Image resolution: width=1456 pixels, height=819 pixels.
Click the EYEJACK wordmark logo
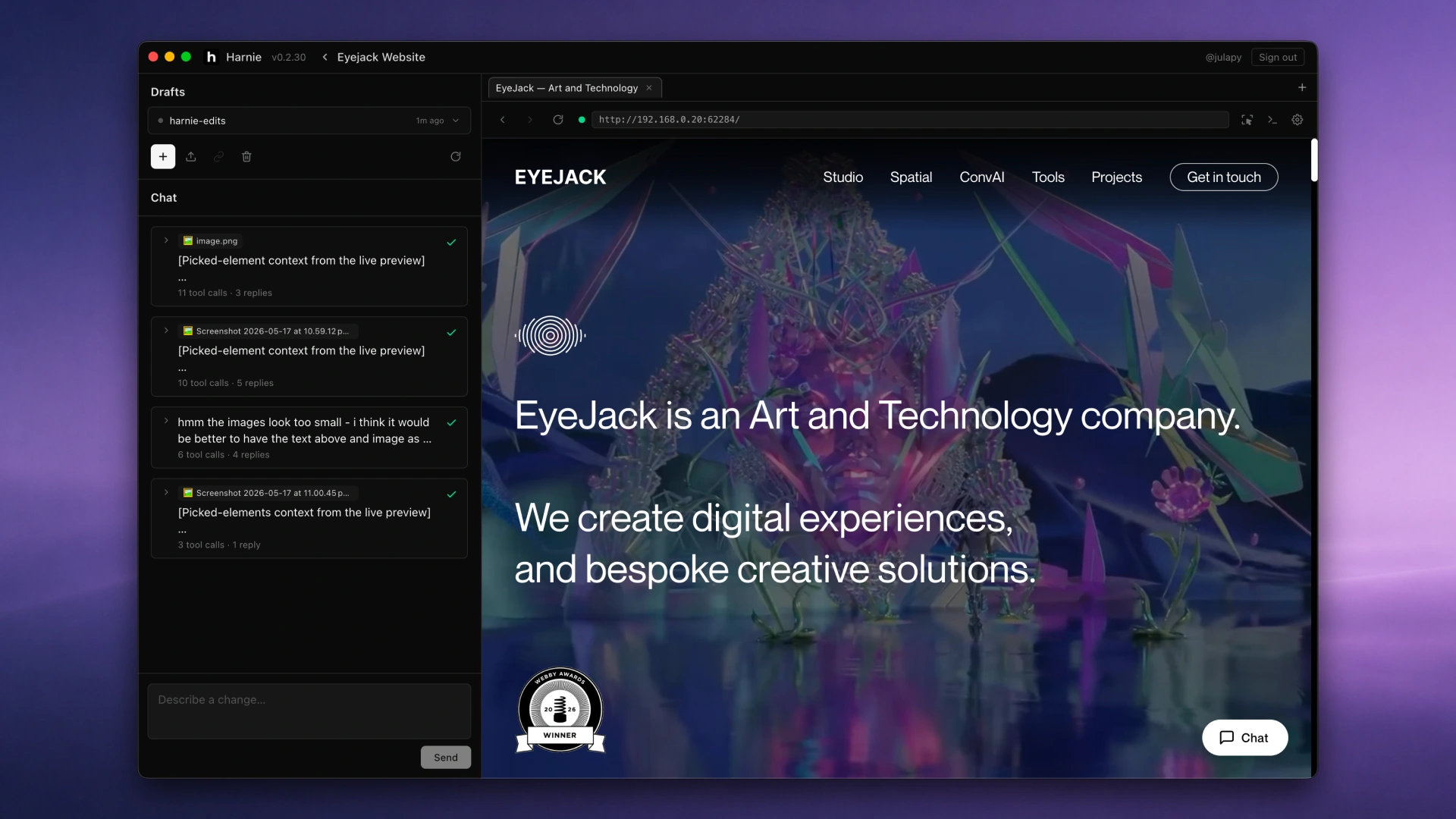point(560,177)
